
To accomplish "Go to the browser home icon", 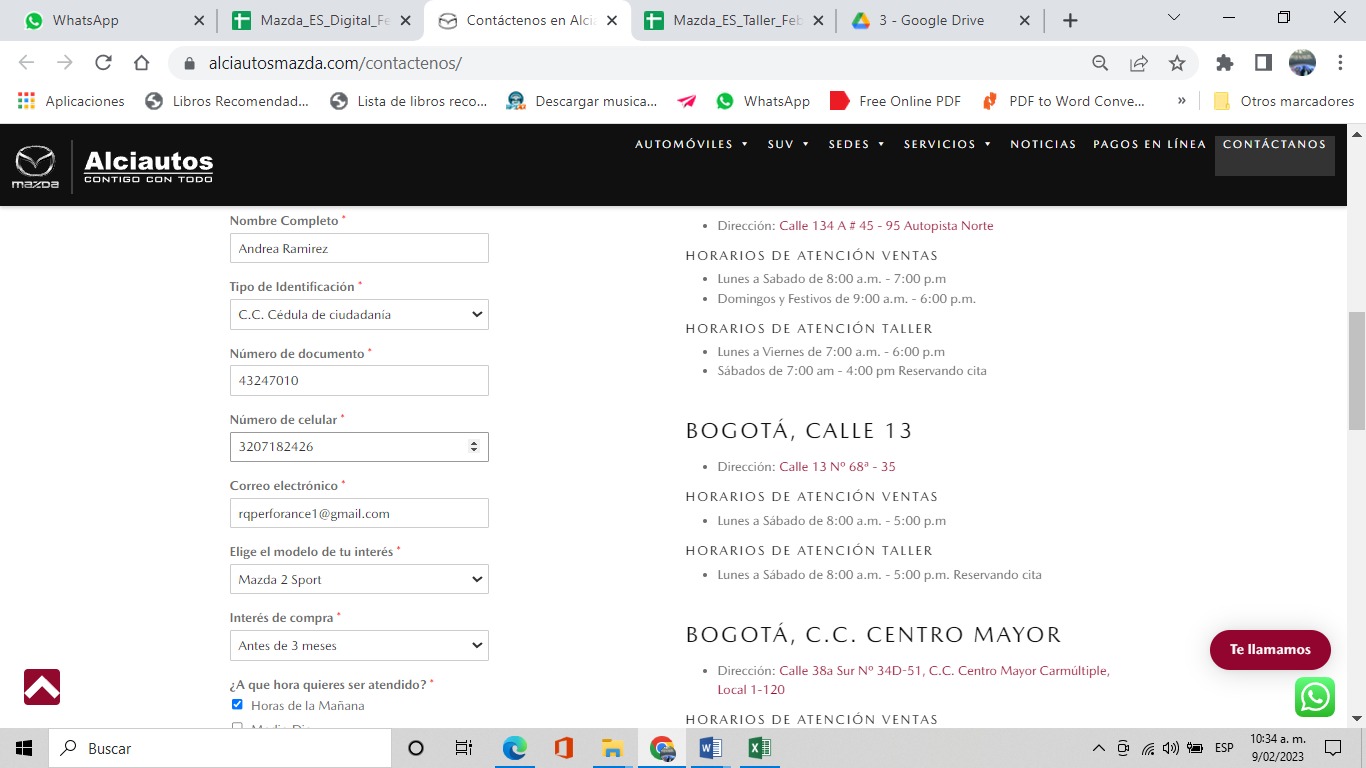I will (141, 63).
